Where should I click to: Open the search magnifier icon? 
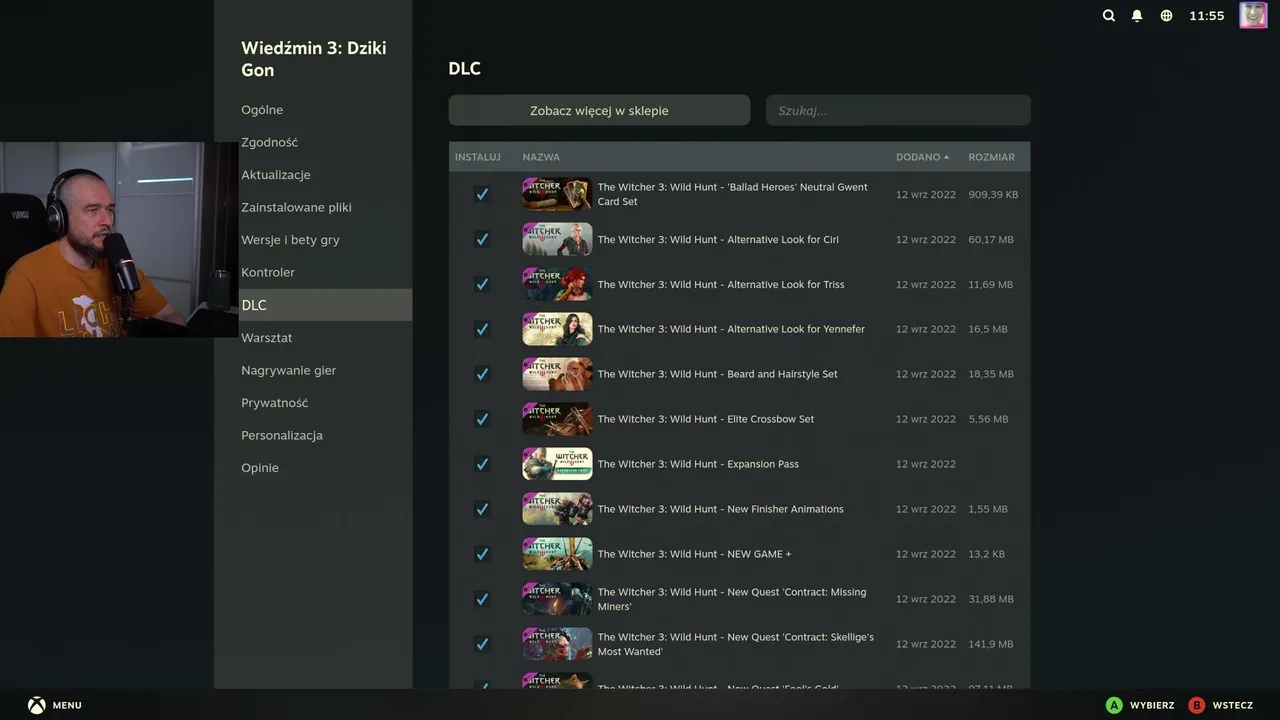tap(1108, 16)
